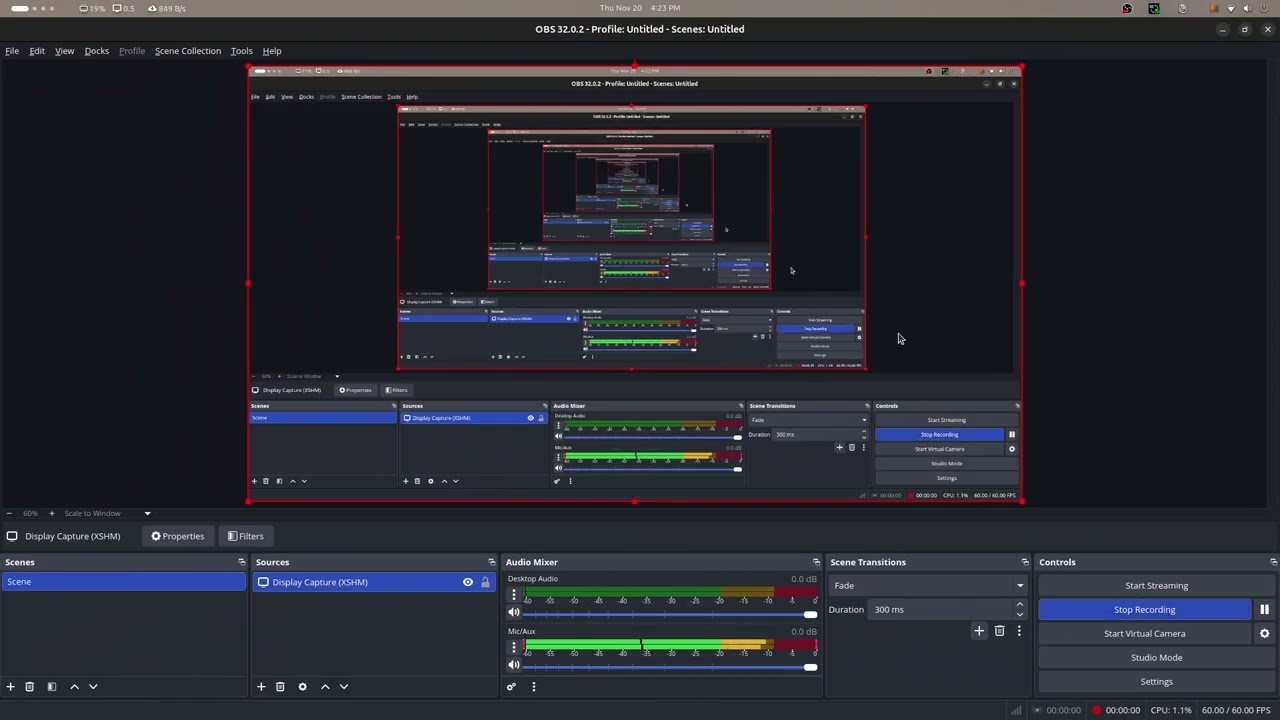Click the 849 B/s network indicator
Screen dimensions: 1280x720
click(166, 8)
